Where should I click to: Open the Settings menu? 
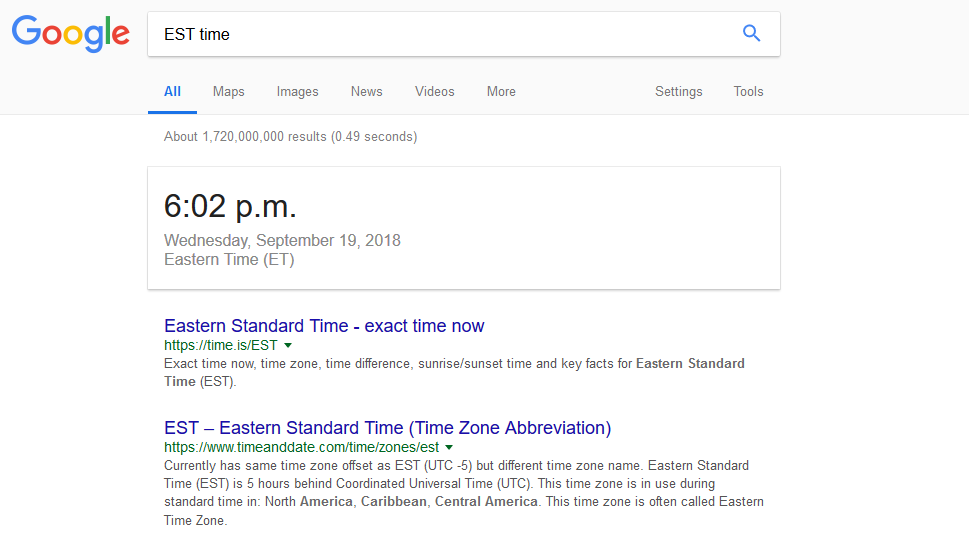tap(678, 91)
